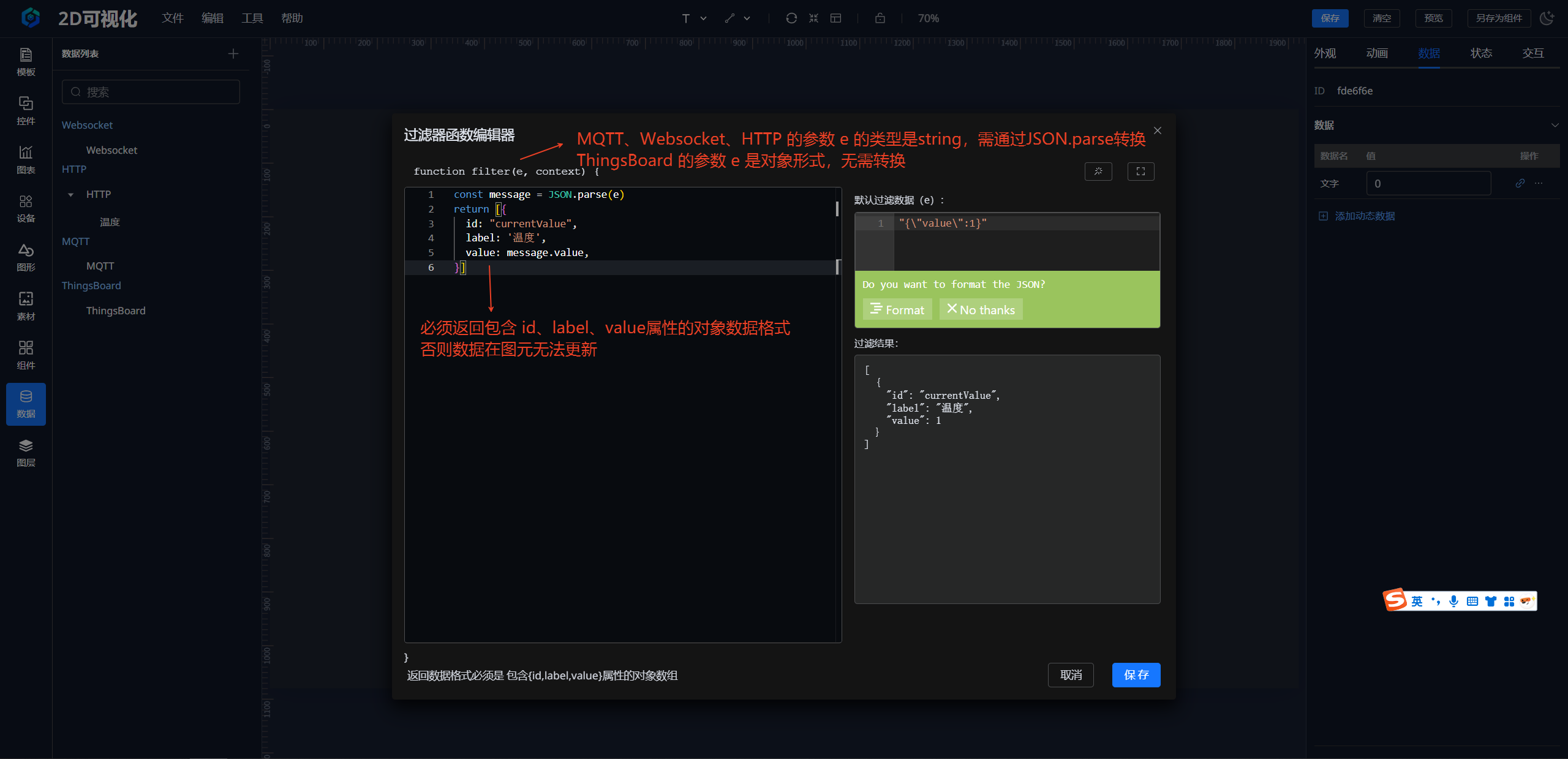Click the plus icon to add data source
1568x759 pixels.
(x=233, y=54)
